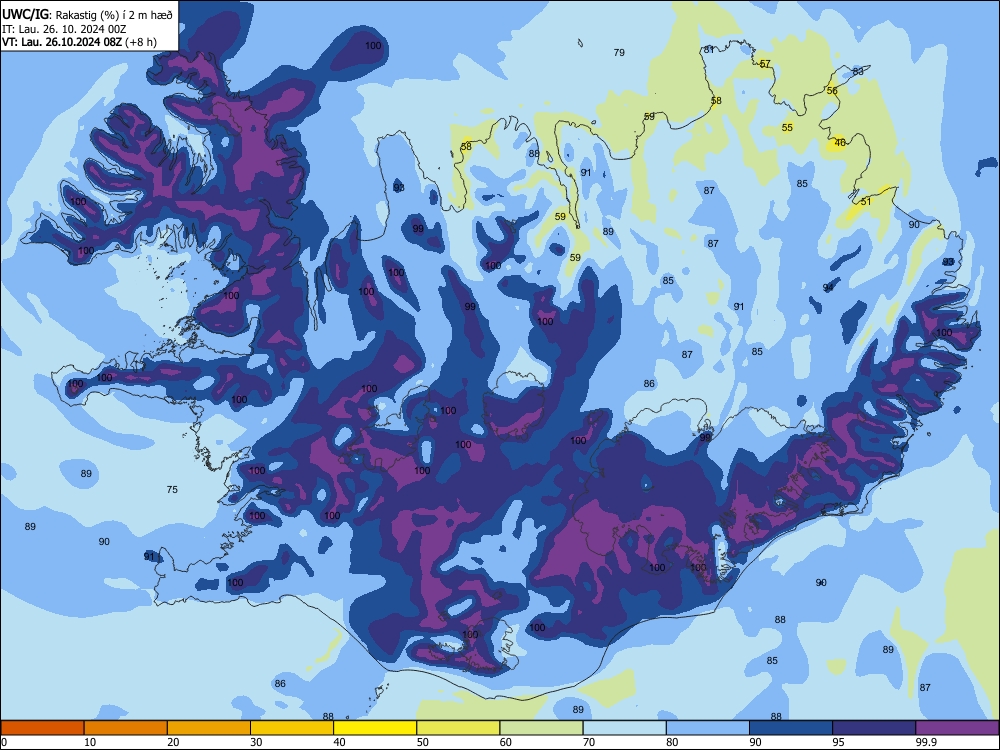The height and width of the screenshot is (750, 1000).
Task: Click the valid time line 'VT: Lau. 26.10.2024 08Z (+8 h)'
Action: pyautogui.click(x=80, y=42)
